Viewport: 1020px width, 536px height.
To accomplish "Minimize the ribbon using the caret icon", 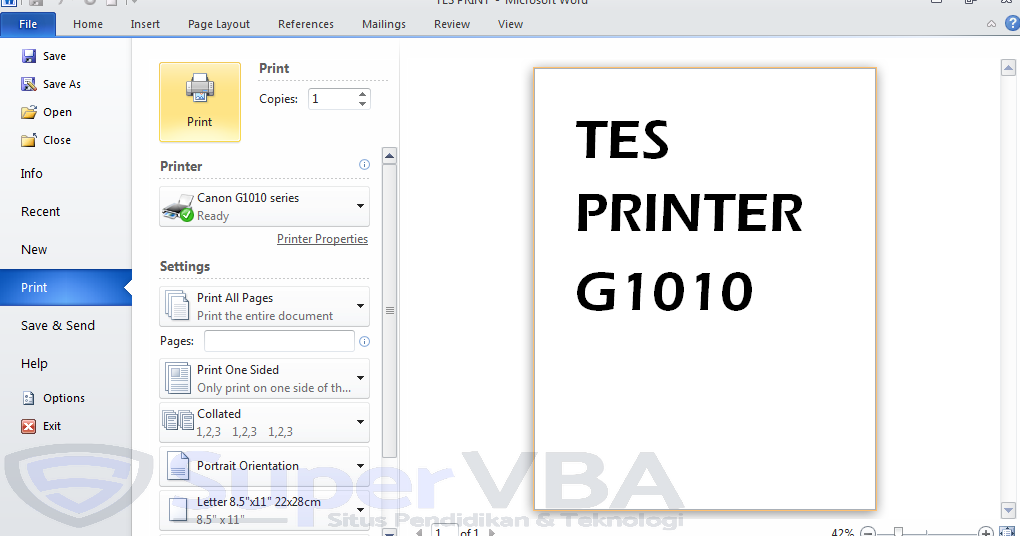I will (x=991, y=24).
